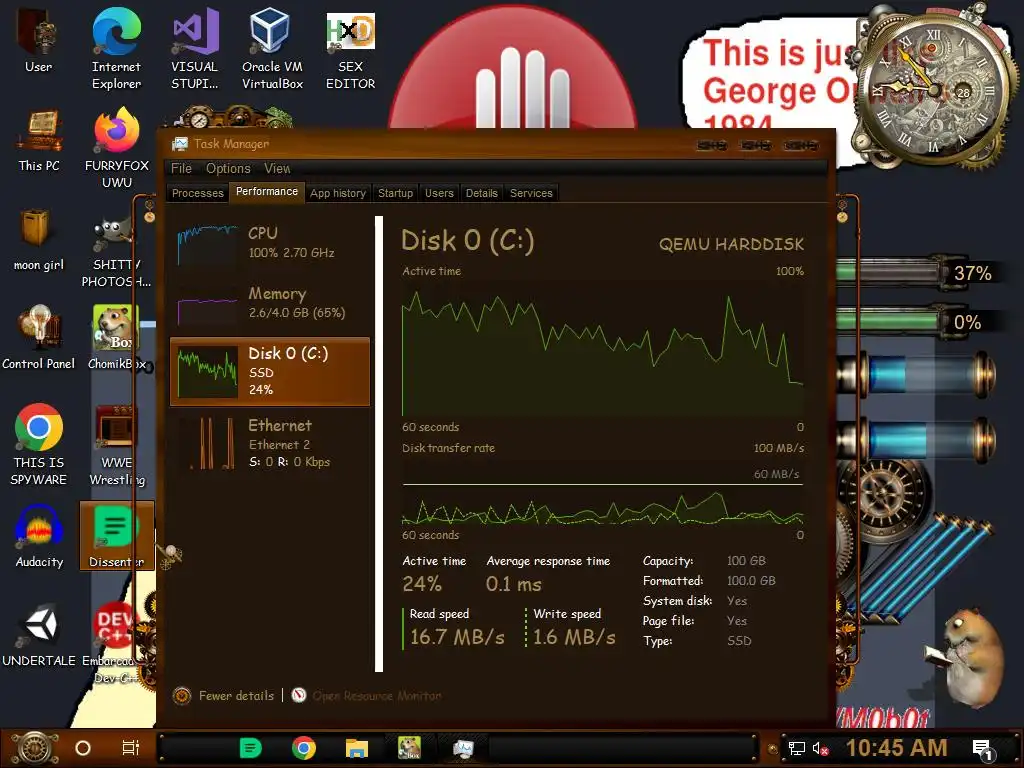1024x768 pixels.
Task: Click the Capacity 100 GB value
Action: tap(746, 561)
